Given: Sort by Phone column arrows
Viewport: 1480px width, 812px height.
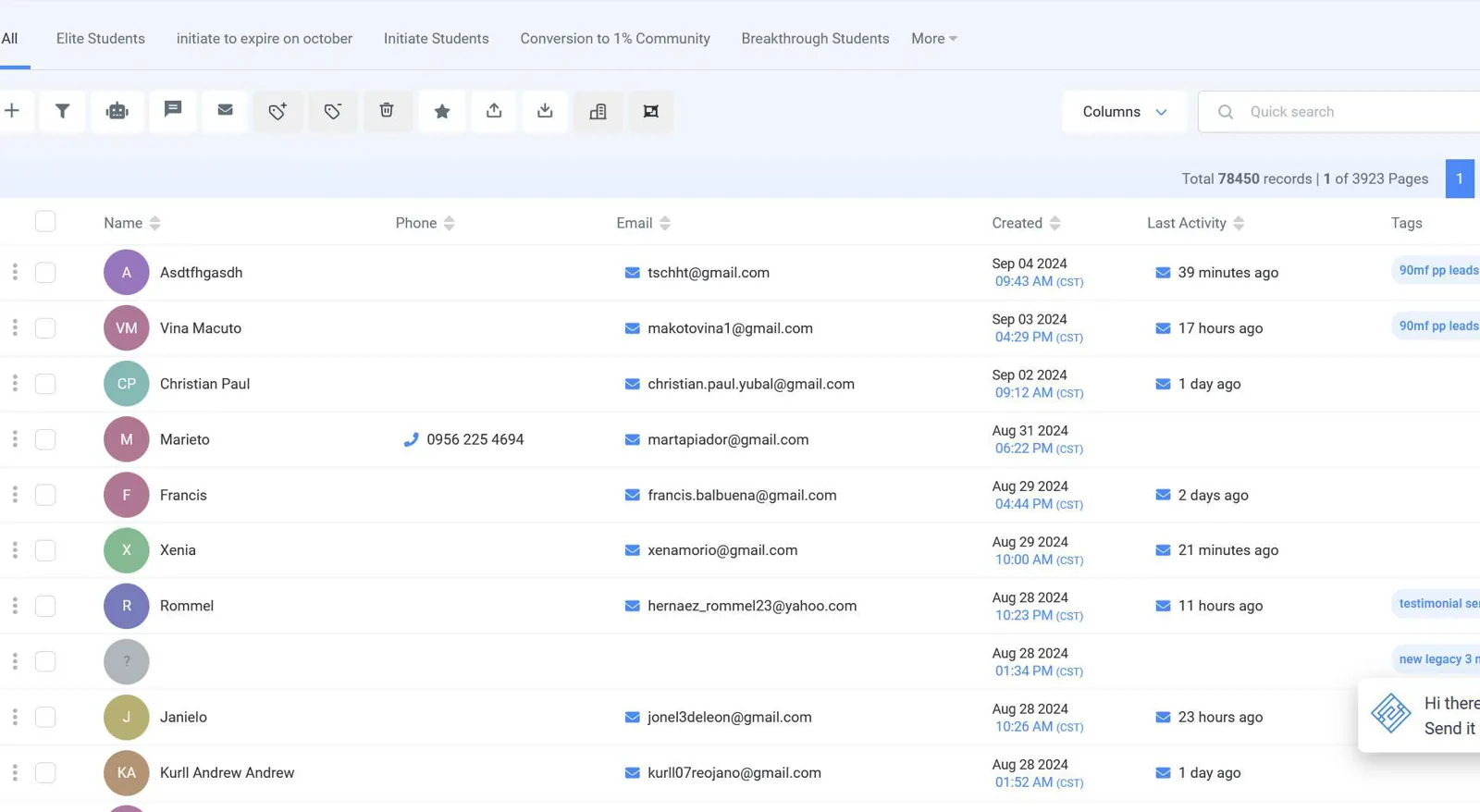Looking at the screenshot, I should [449, 223].
